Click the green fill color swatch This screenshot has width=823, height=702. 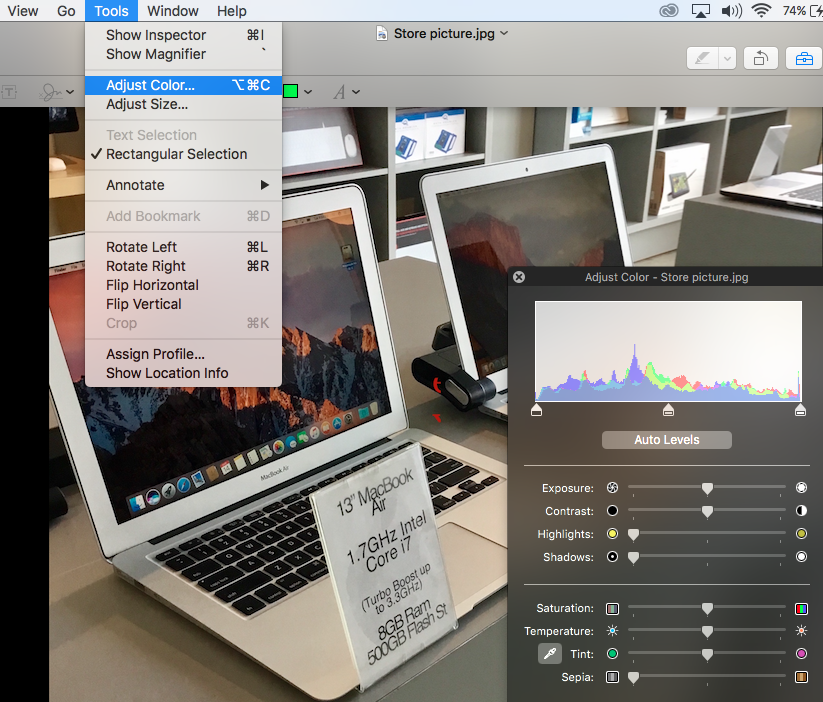[x=290, y=91]
